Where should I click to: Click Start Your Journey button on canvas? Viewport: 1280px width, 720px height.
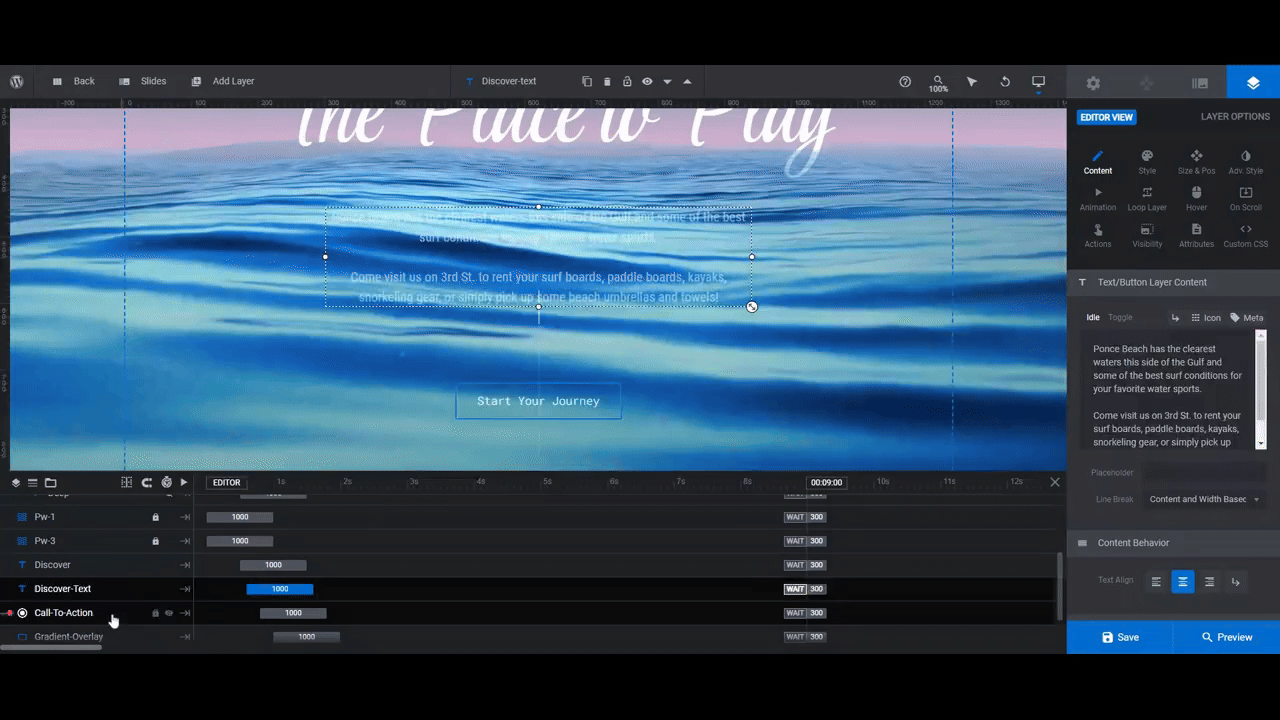tap(538, 401)
